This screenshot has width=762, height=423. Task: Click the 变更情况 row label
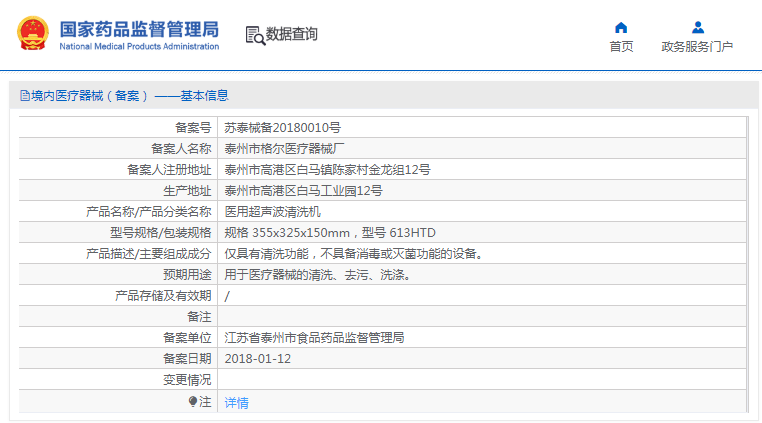tap(187, 380)
